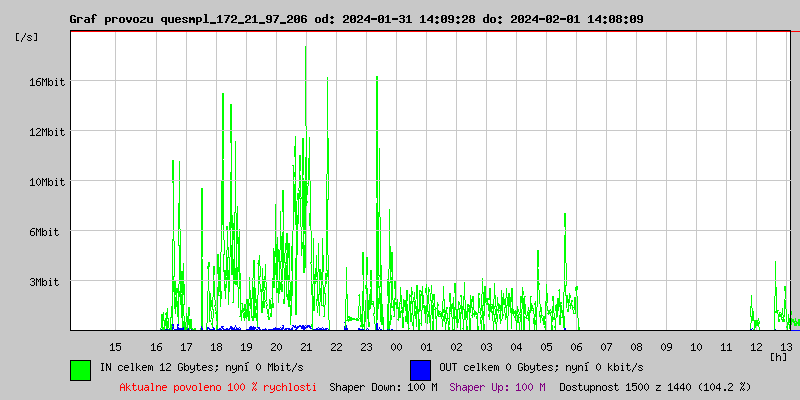Click the 'Shaper Down: 100 M' label

click(x=383, y=387)
